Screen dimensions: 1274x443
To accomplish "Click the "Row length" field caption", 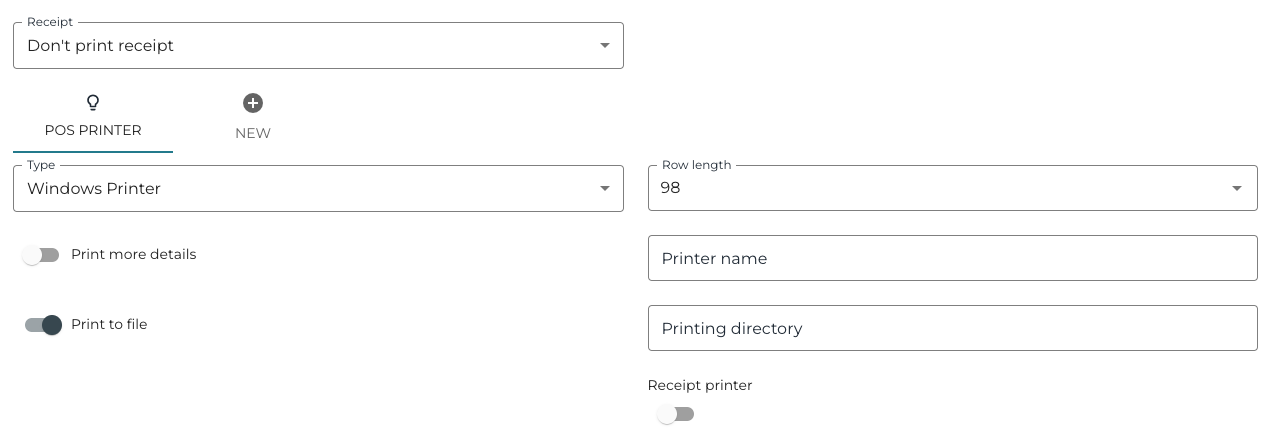I will point(696,165).
